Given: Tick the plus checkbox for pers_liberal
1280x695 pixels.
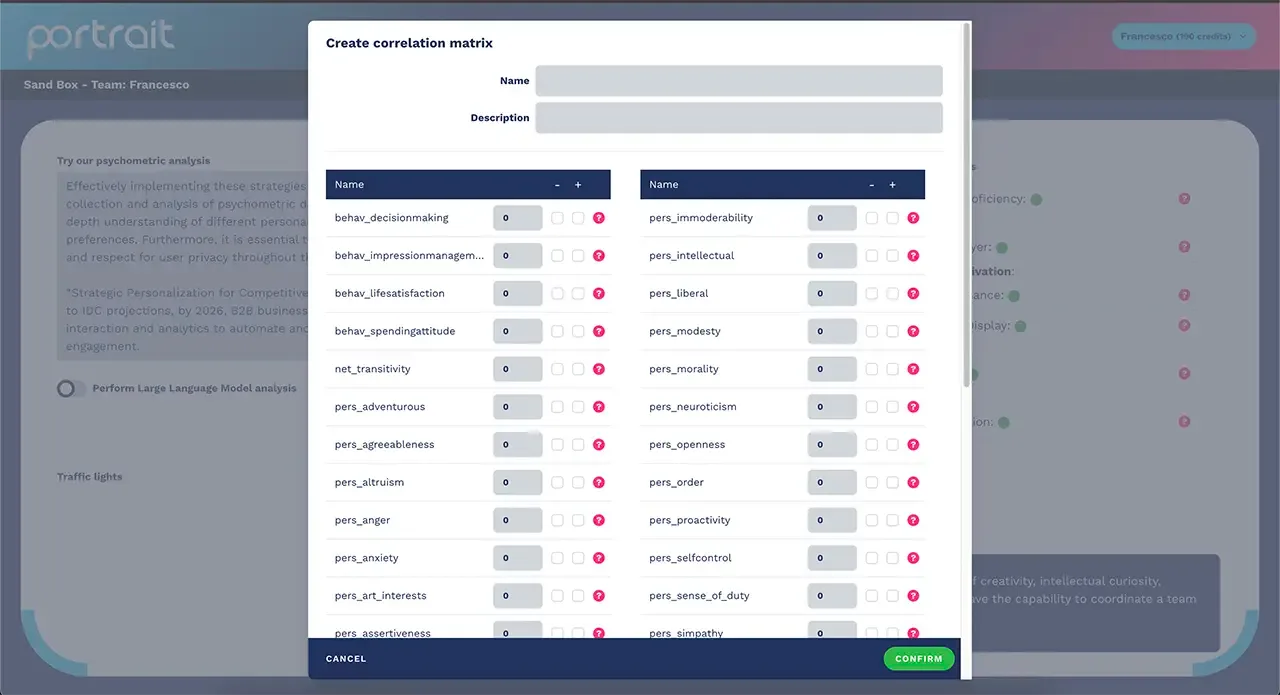Looking at the screenshot, I should [892, 294].
